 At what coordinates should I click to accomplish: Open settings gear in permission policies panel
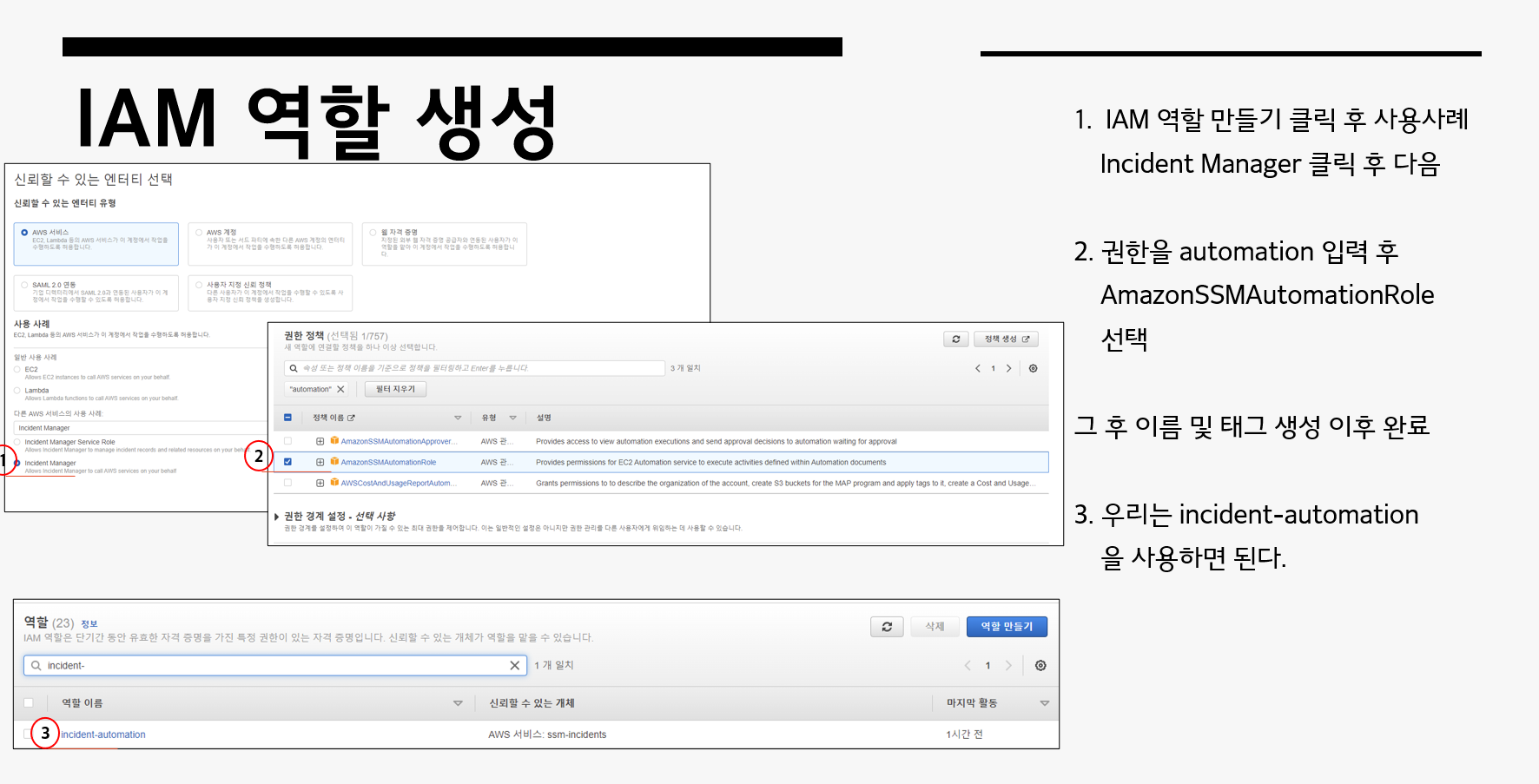click(x=1033, y=368)
